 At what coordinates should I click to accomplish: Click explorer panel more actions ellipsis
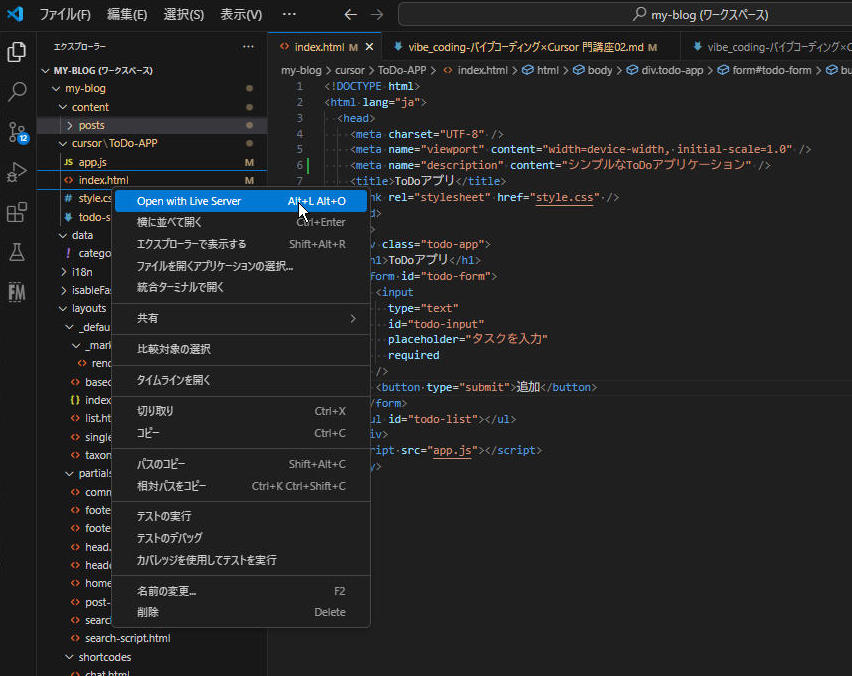[x=248, y=47]
